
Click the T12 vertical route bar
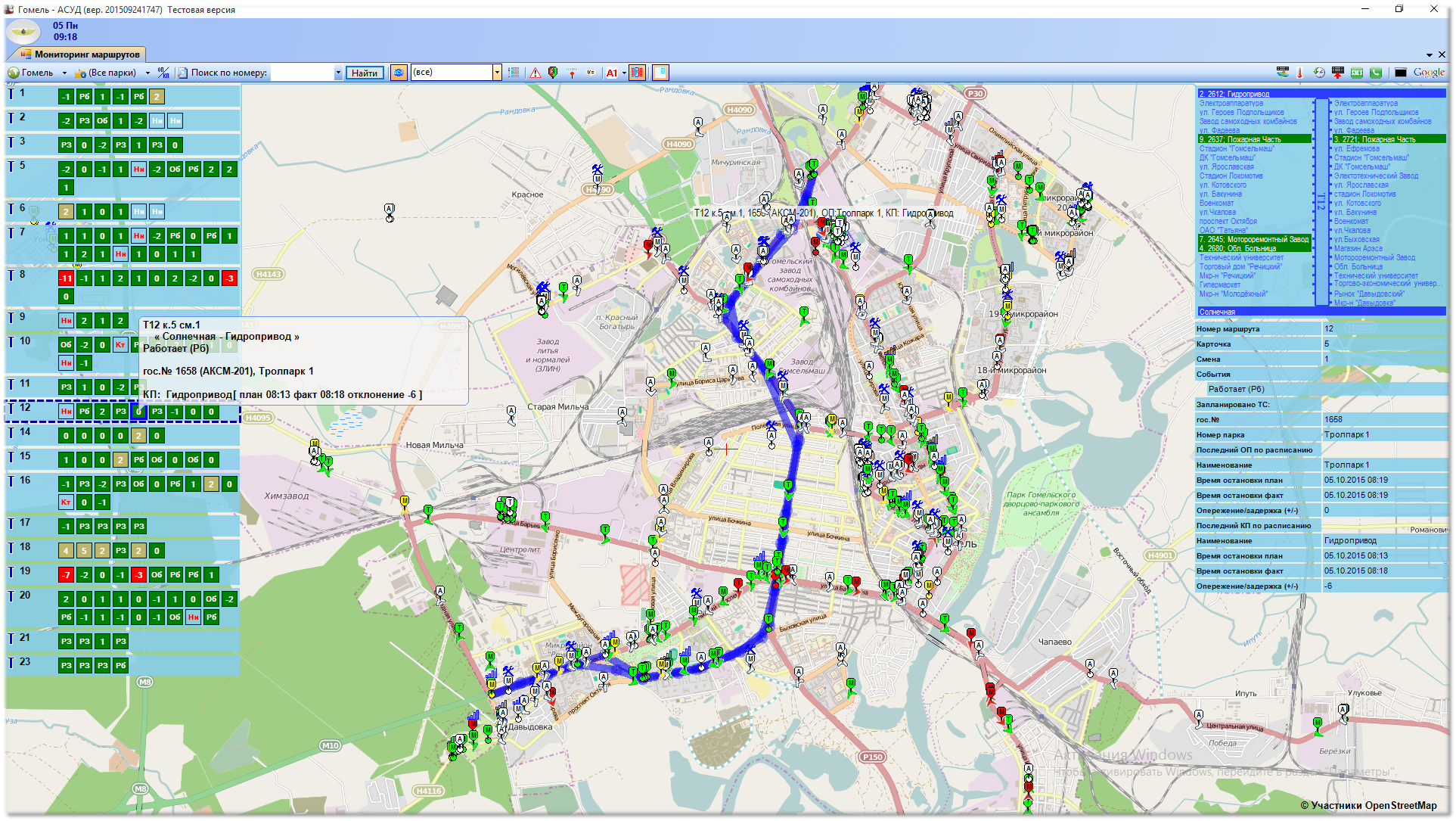pos(1321,201)
